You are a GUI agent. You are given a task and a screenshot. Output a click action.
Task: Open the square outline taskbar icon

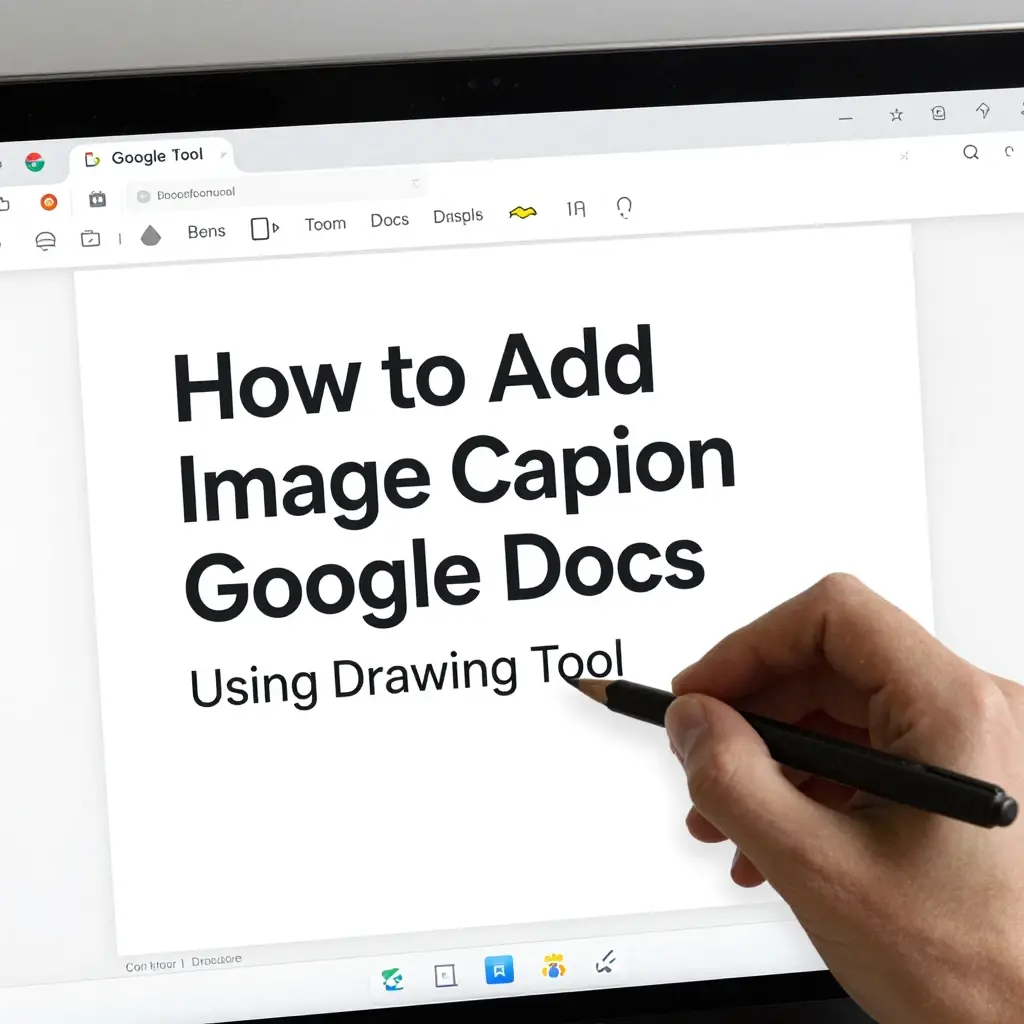pyautogui.click(x=445, y=976)
